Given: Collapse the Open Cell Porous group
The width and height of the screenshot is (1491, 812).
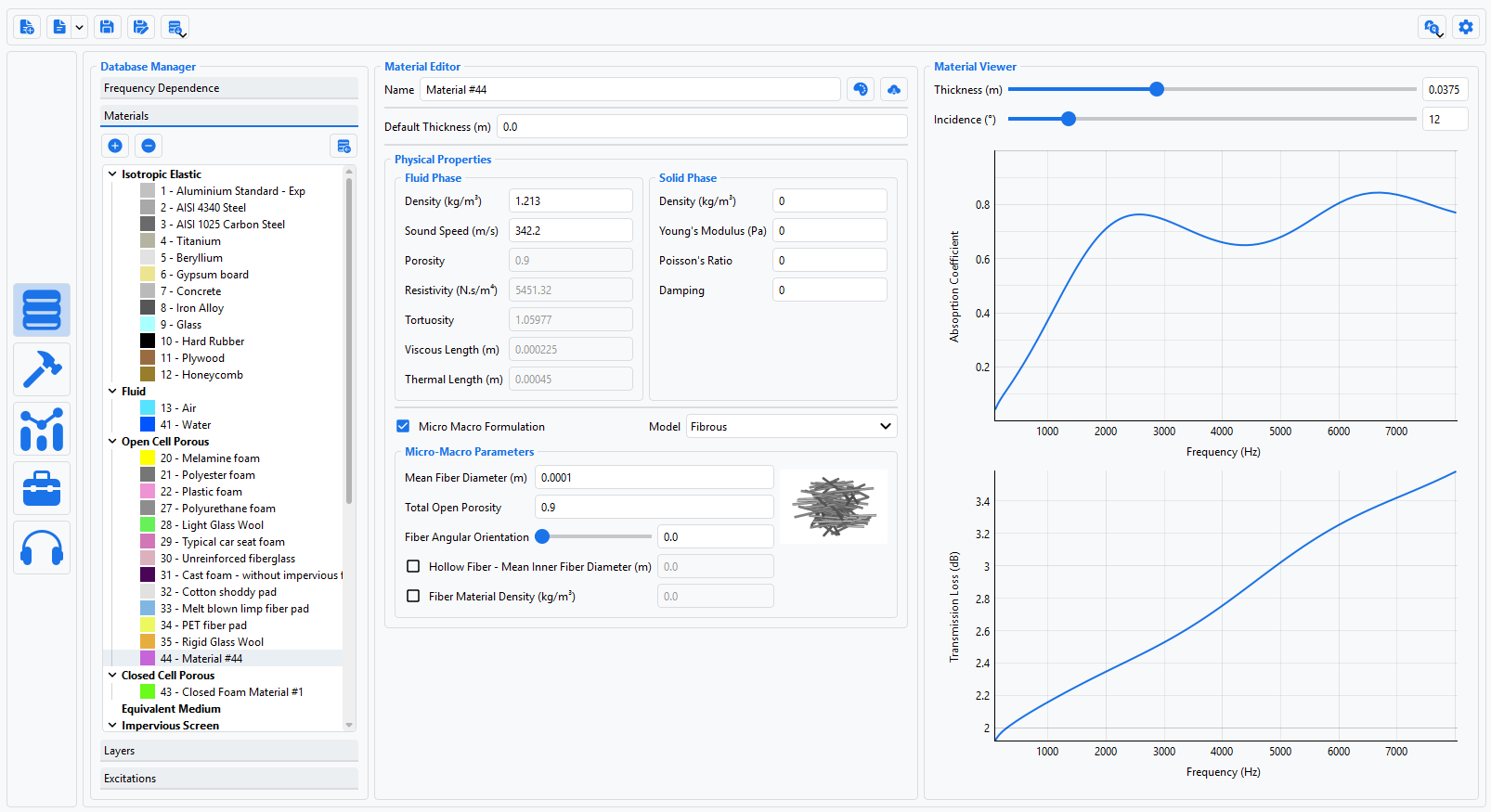Looking at the screenshot, I should (x=112, y=441).
